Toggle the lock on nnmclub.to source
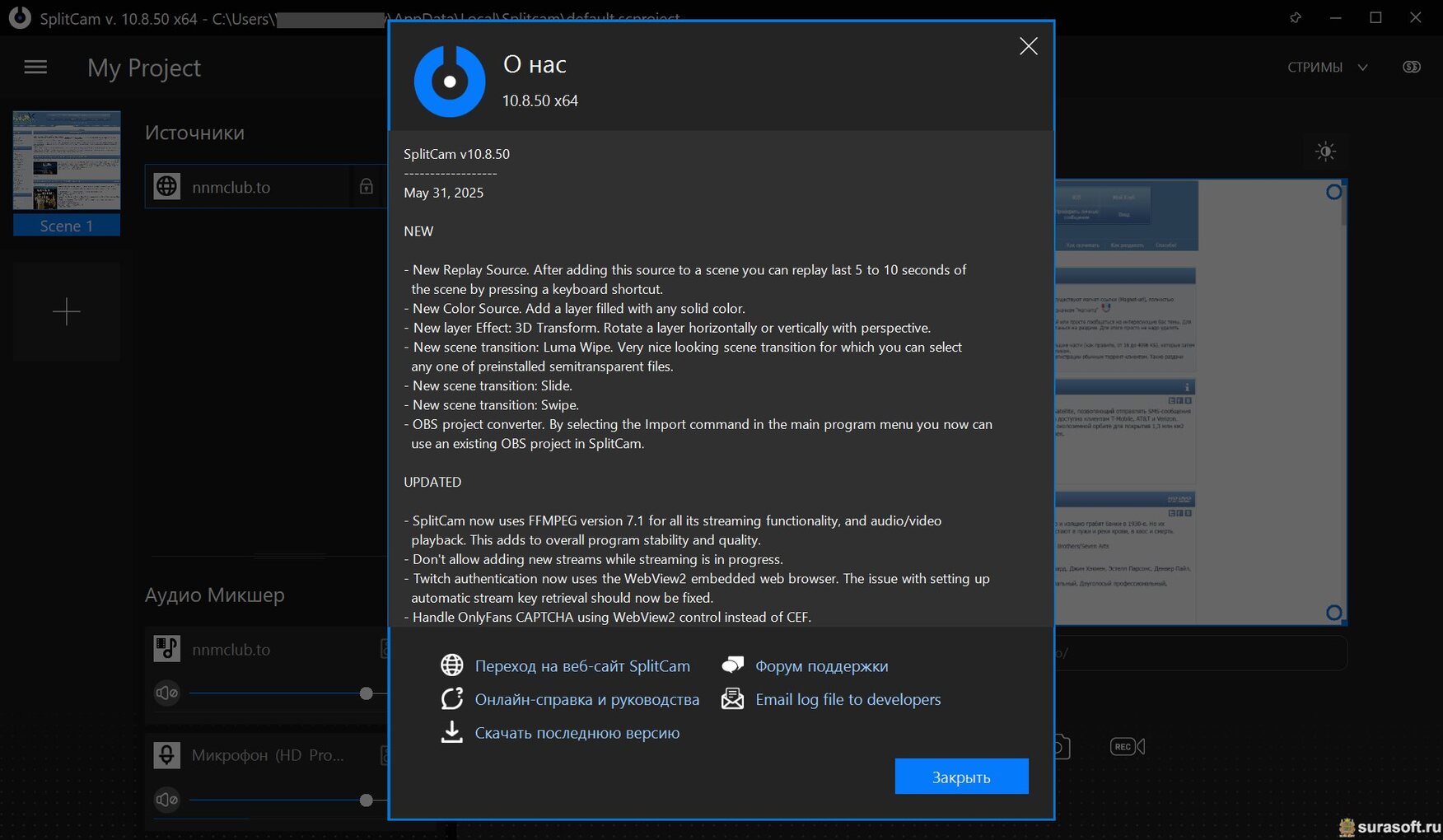 [x=367, y=187]
